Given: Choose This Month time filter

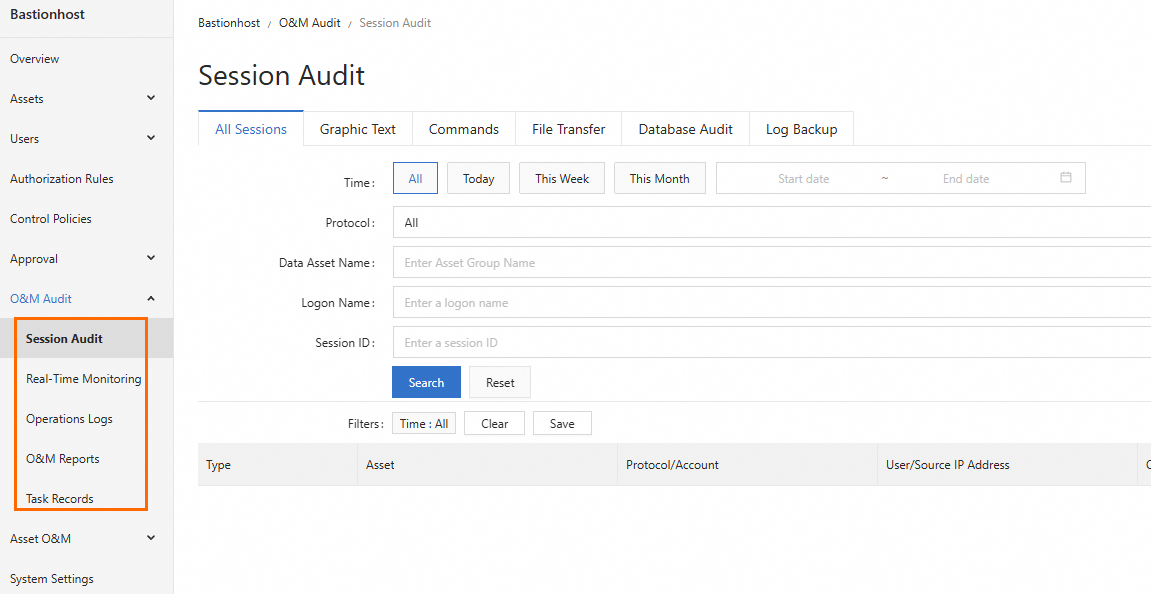Looking at the screenshot, I should click(x=659, y=179).
